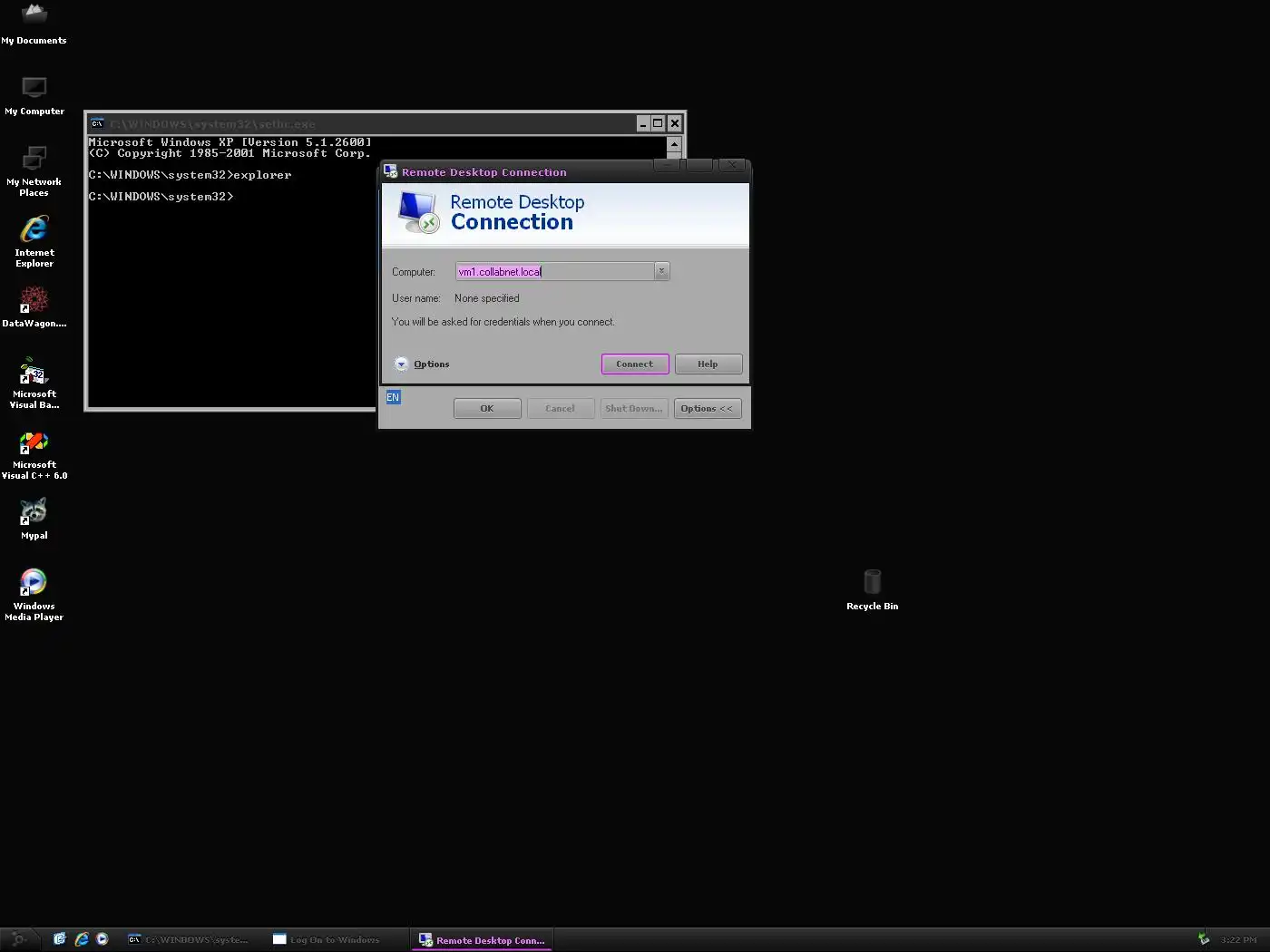Close the command prompt window

click(x=674, y=123)
